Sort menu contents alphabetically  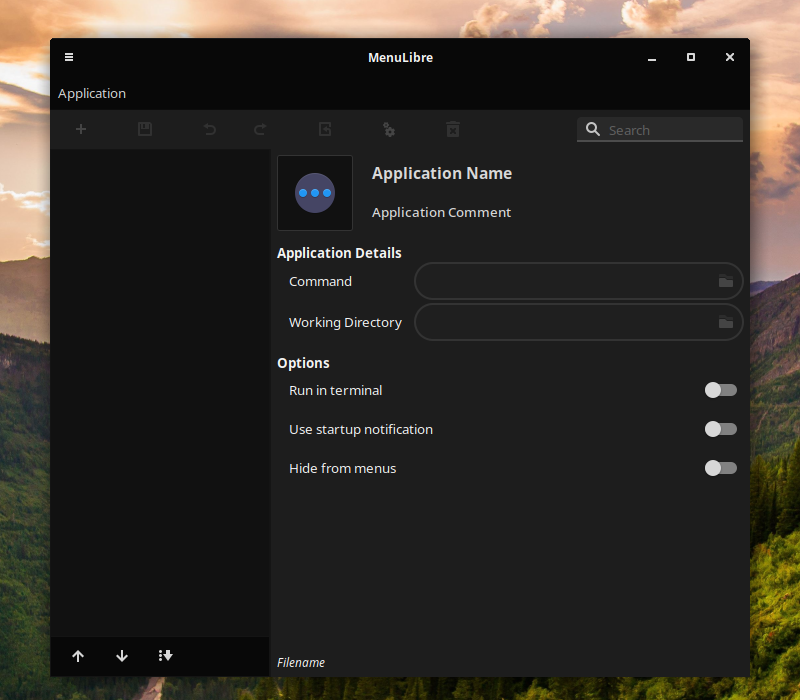[x=165, y=656]
